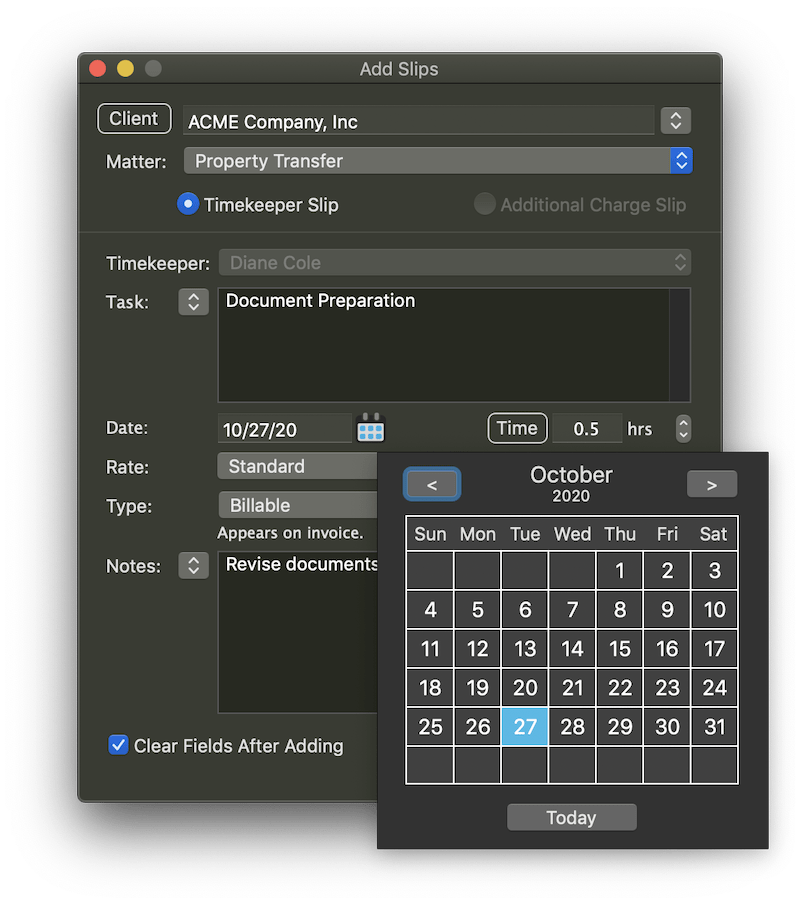The image size is (800, 905).
Task: Toggle Clear Fields After Adding checkbox
Action: [118, 745]
